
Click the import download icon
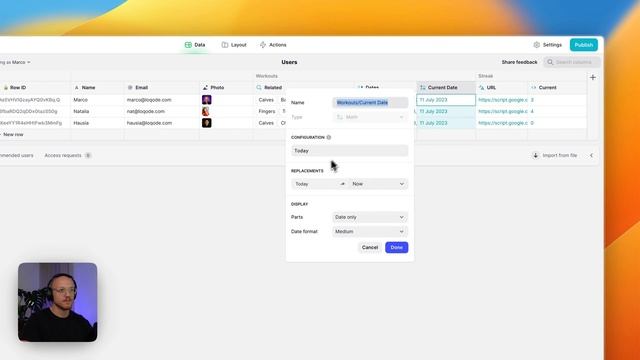pyautogui.click(x=536, y=156)
